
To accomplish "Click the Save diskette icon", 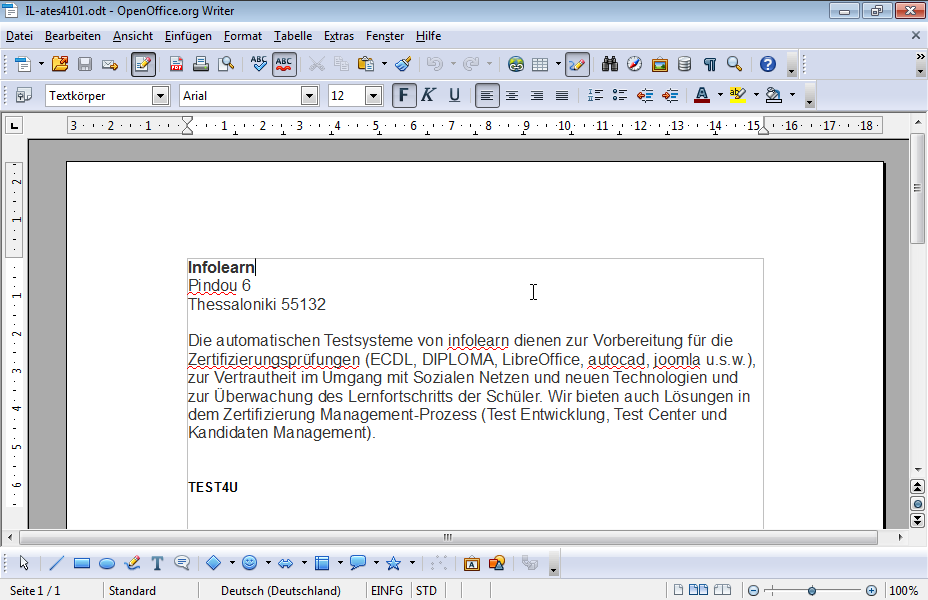I will pyautogui.click(x=85, y=64).
